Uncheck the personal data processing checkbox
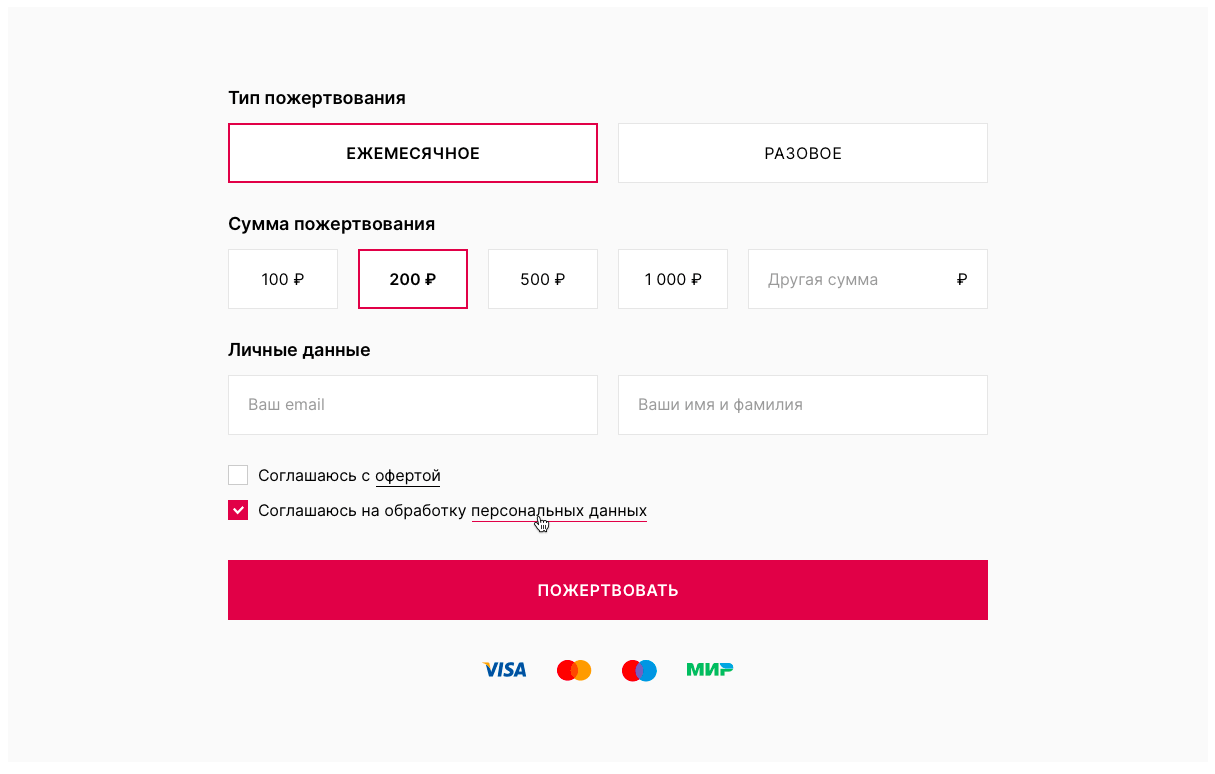This screenshot has height=774, width=1215. 238,510
